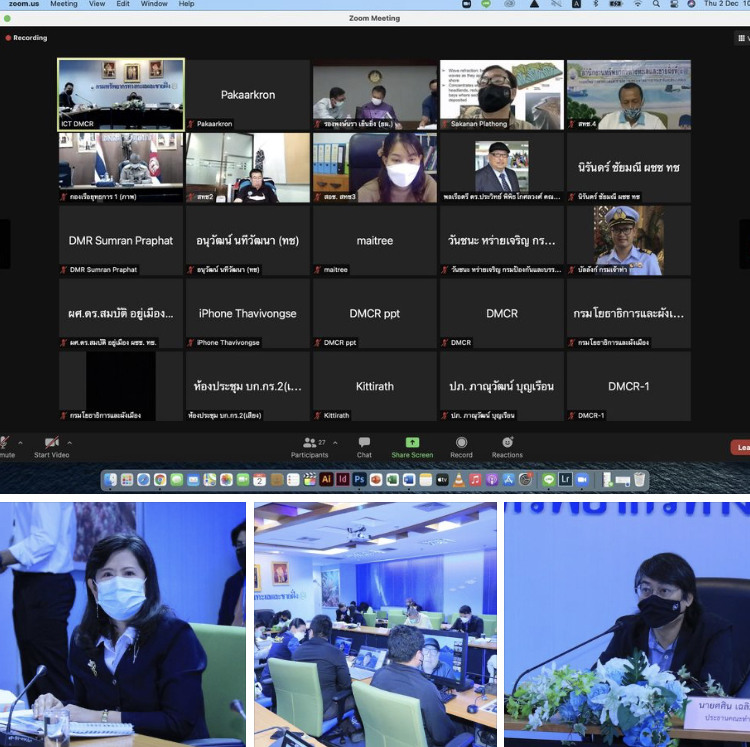Open the Participants panel icon

[309, 442]
